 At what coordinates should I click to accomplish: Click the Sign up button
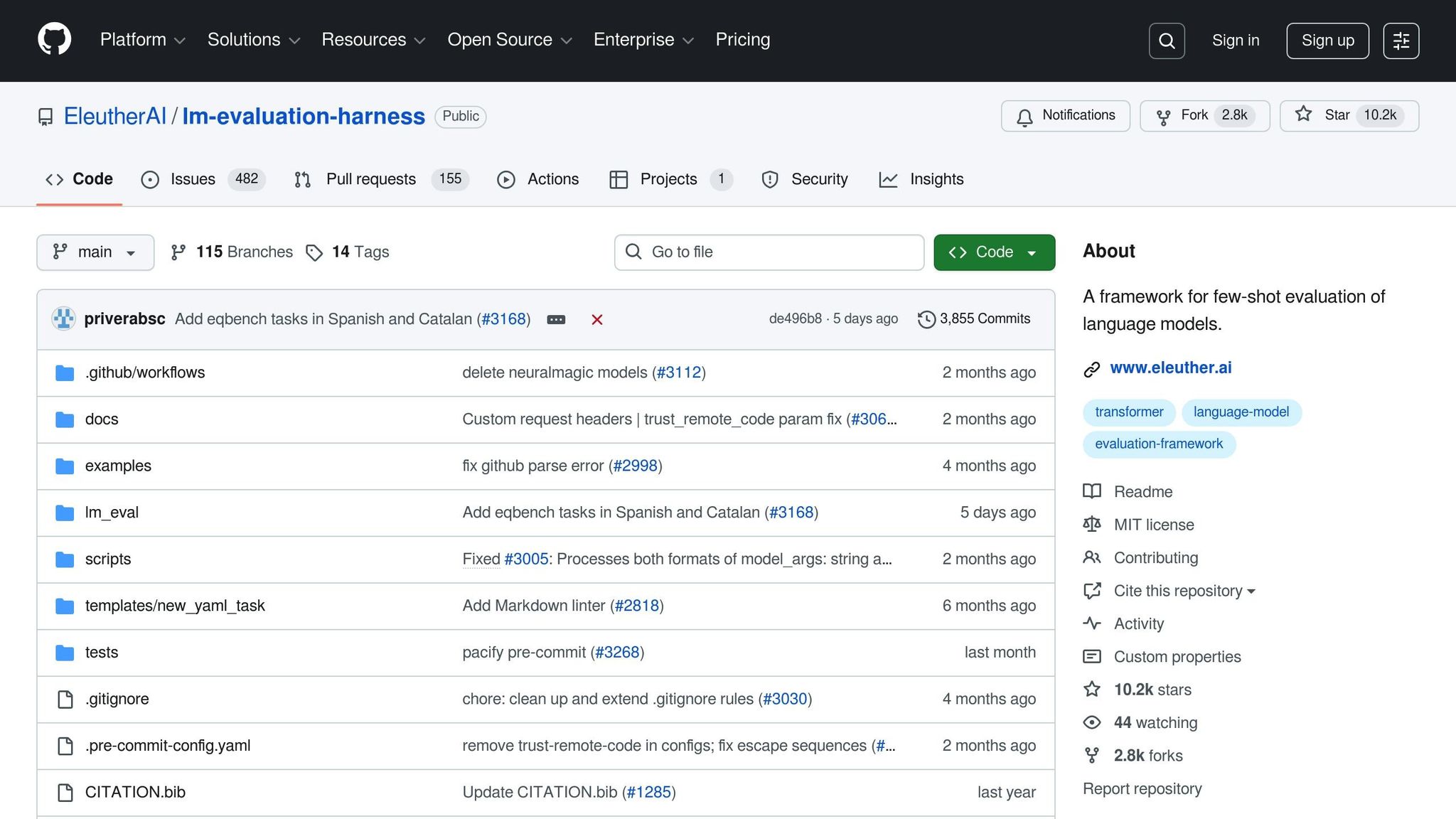(1327, 41)
